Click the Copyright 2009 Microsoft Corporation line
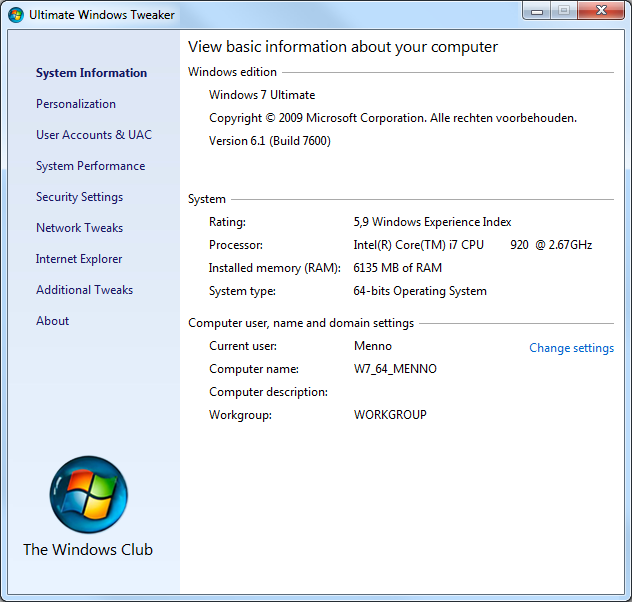 click(393, 118)
